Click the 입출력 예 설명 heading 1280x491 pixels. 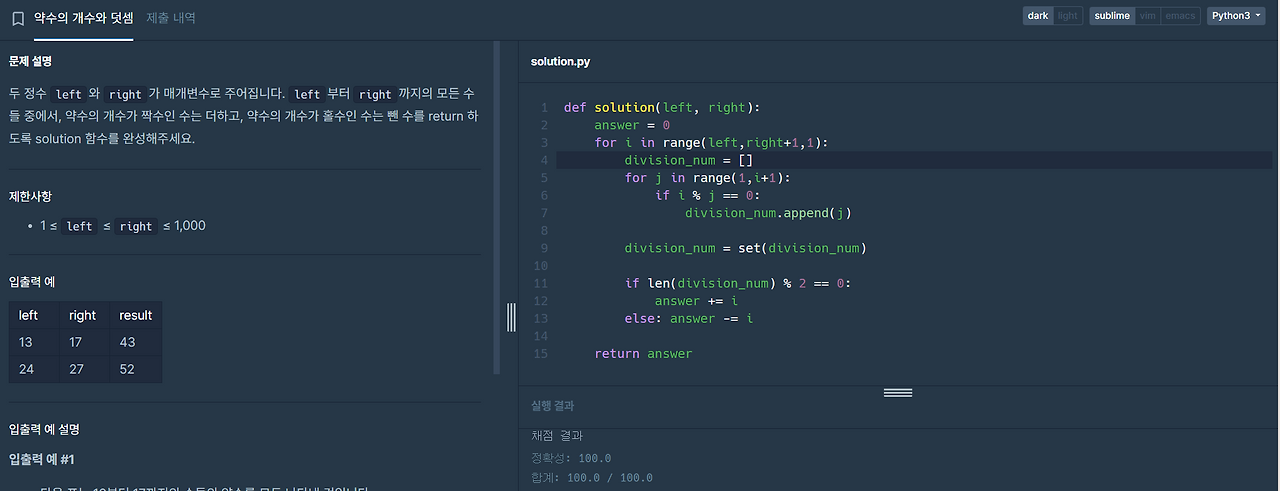(43, 429)
